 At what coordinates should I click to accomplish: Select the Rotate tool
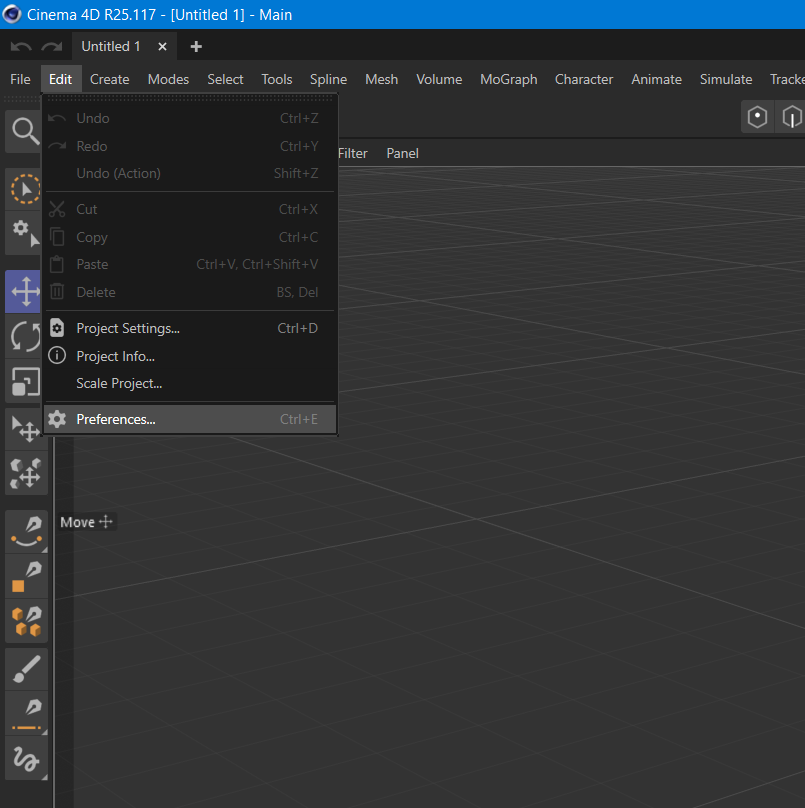pyautogui.click(x=25, y=336)
